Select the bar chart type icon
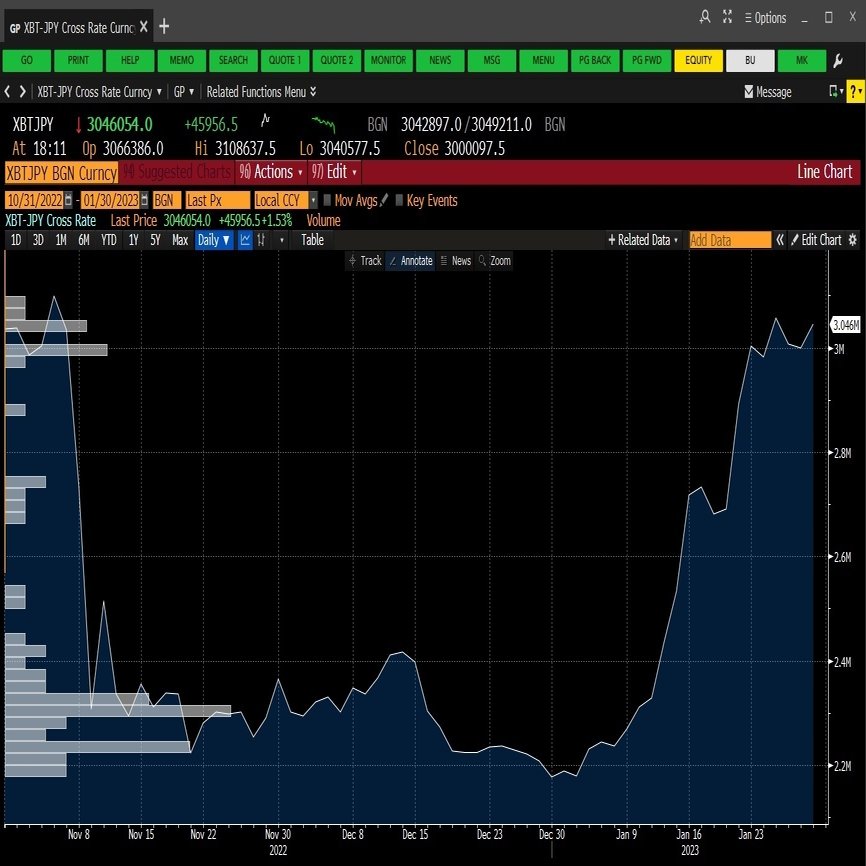 pyautogui.click(x=262, y=240)
